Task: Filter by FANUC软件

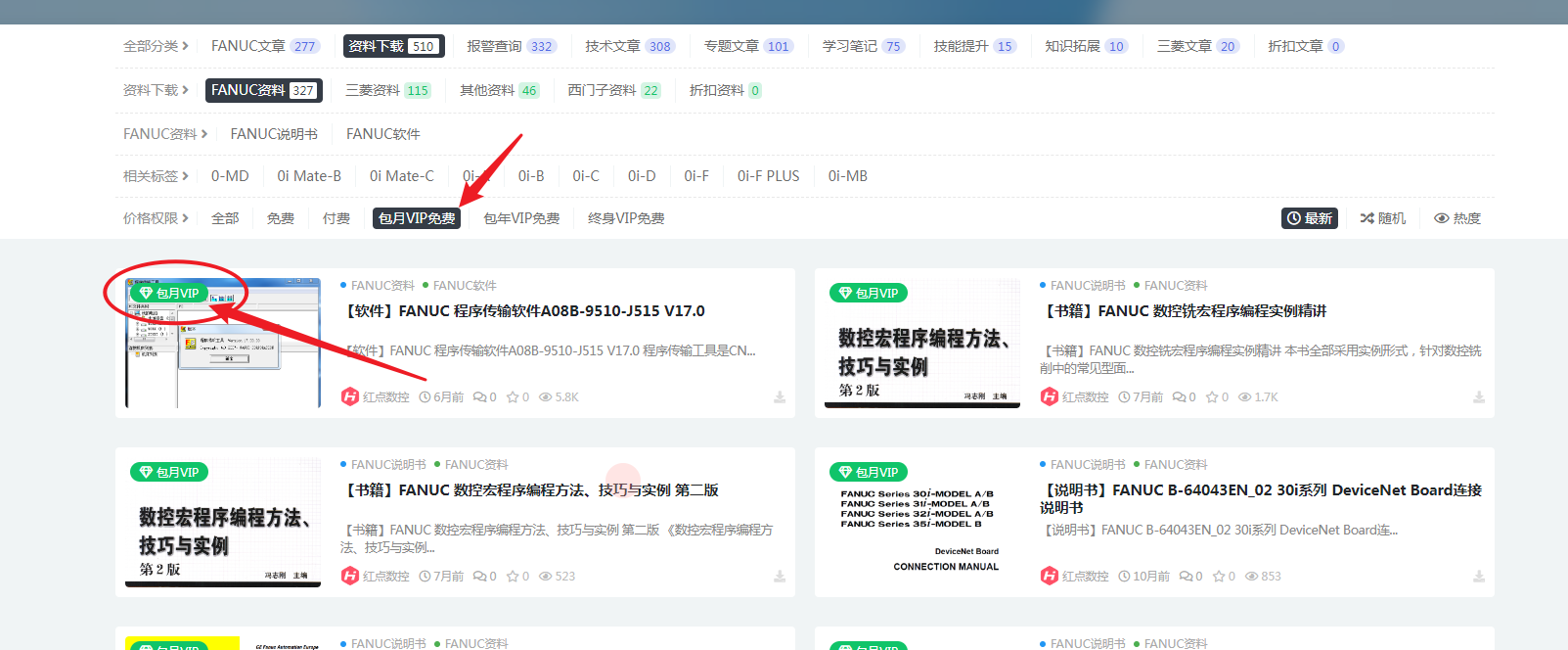Action: [x=383, y=134]
